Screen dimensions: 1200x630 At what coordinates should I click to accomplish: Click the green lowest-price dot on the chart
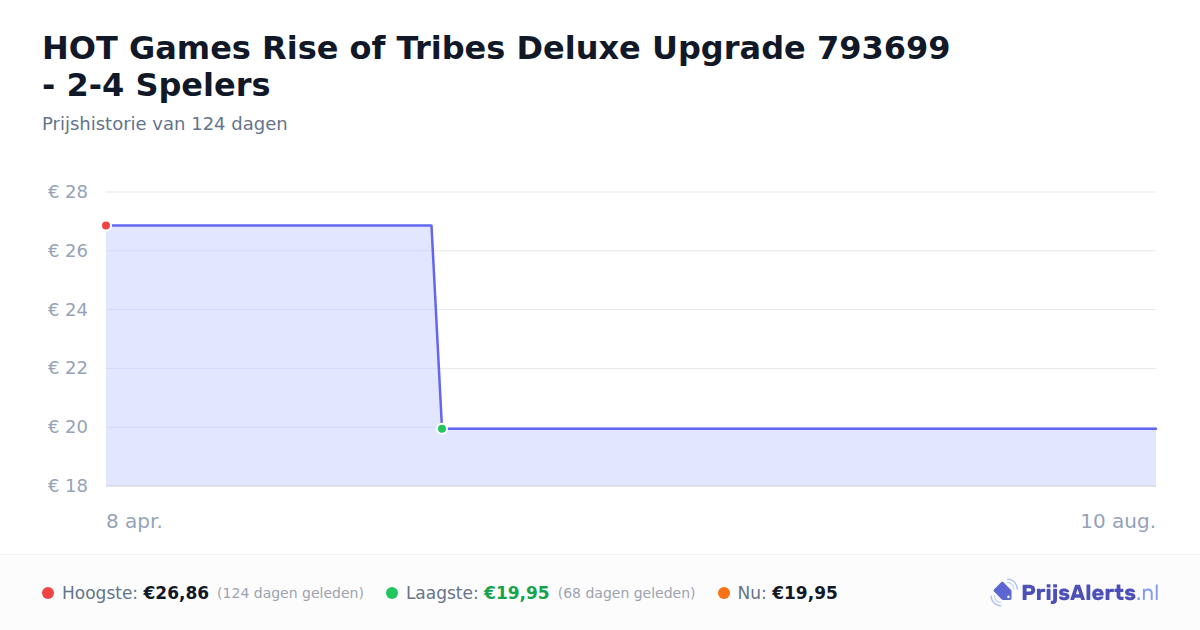click(442, 429)
